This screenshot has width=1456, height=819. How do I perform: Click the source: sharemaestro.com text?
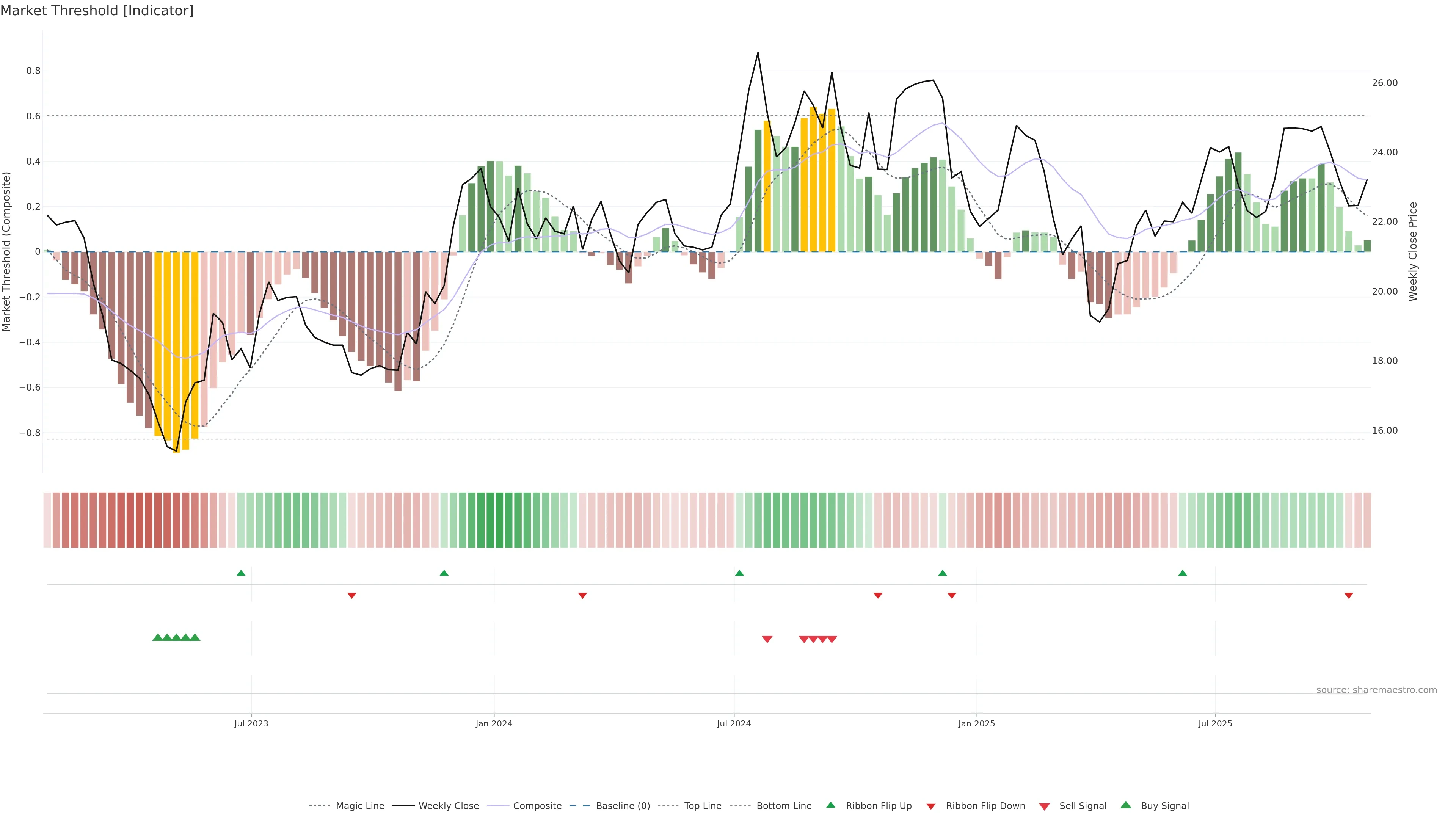pos(1376,690)
